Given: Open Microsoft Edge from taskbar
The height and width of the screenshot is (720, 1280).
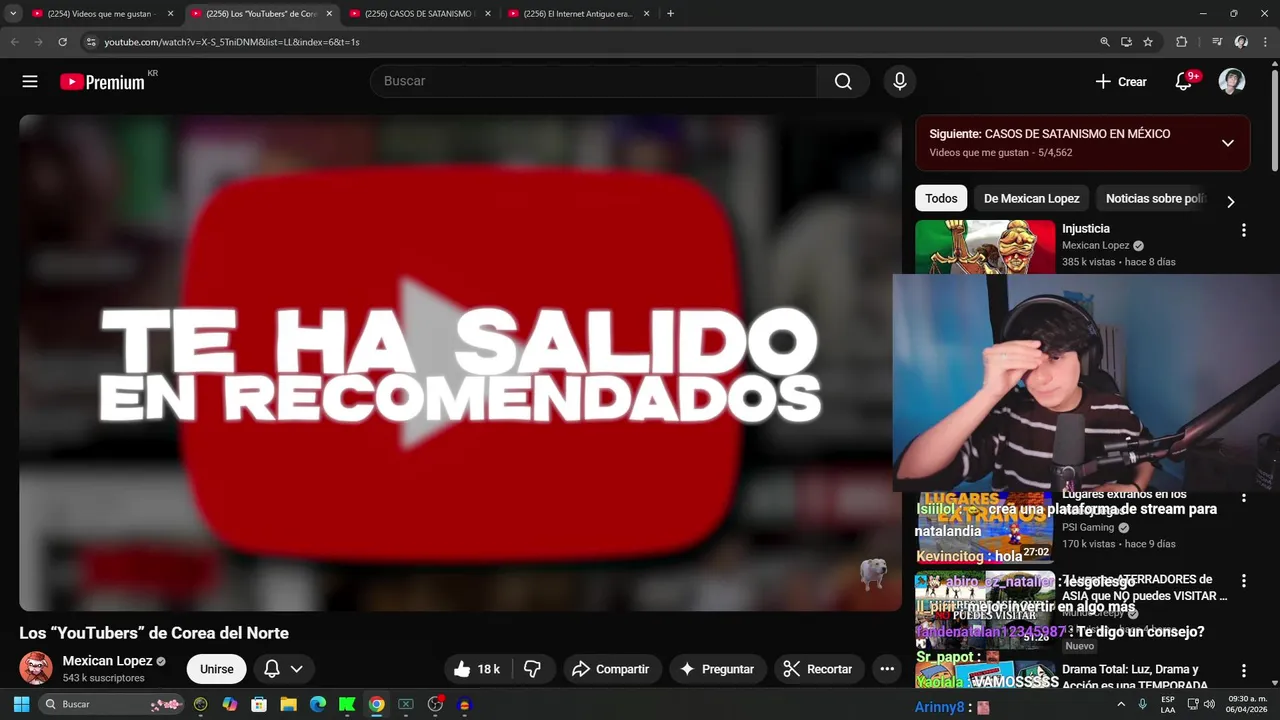Looking at the screenshot, I should pos(317,704).
